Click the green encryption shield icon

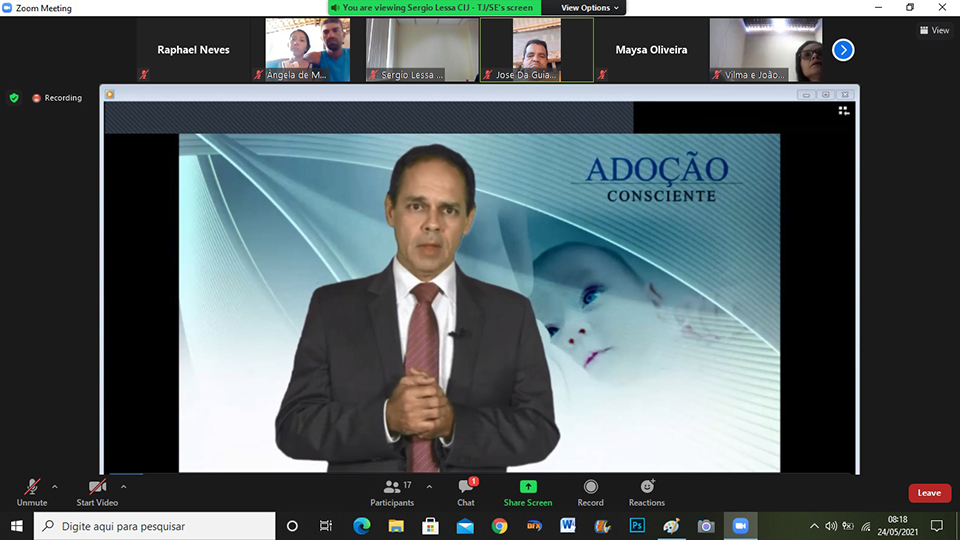click(14, 98)
